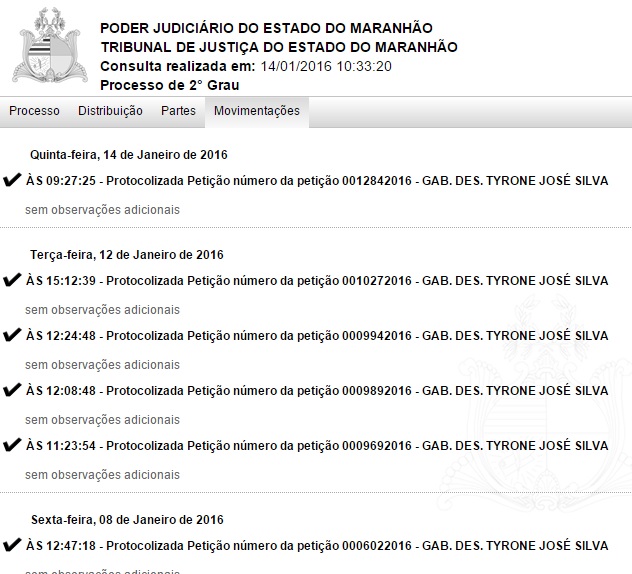Viewport: 632px width, 574px height.
Task: Select petition 0009692016 movement entry
Action: tap(317, 446)
